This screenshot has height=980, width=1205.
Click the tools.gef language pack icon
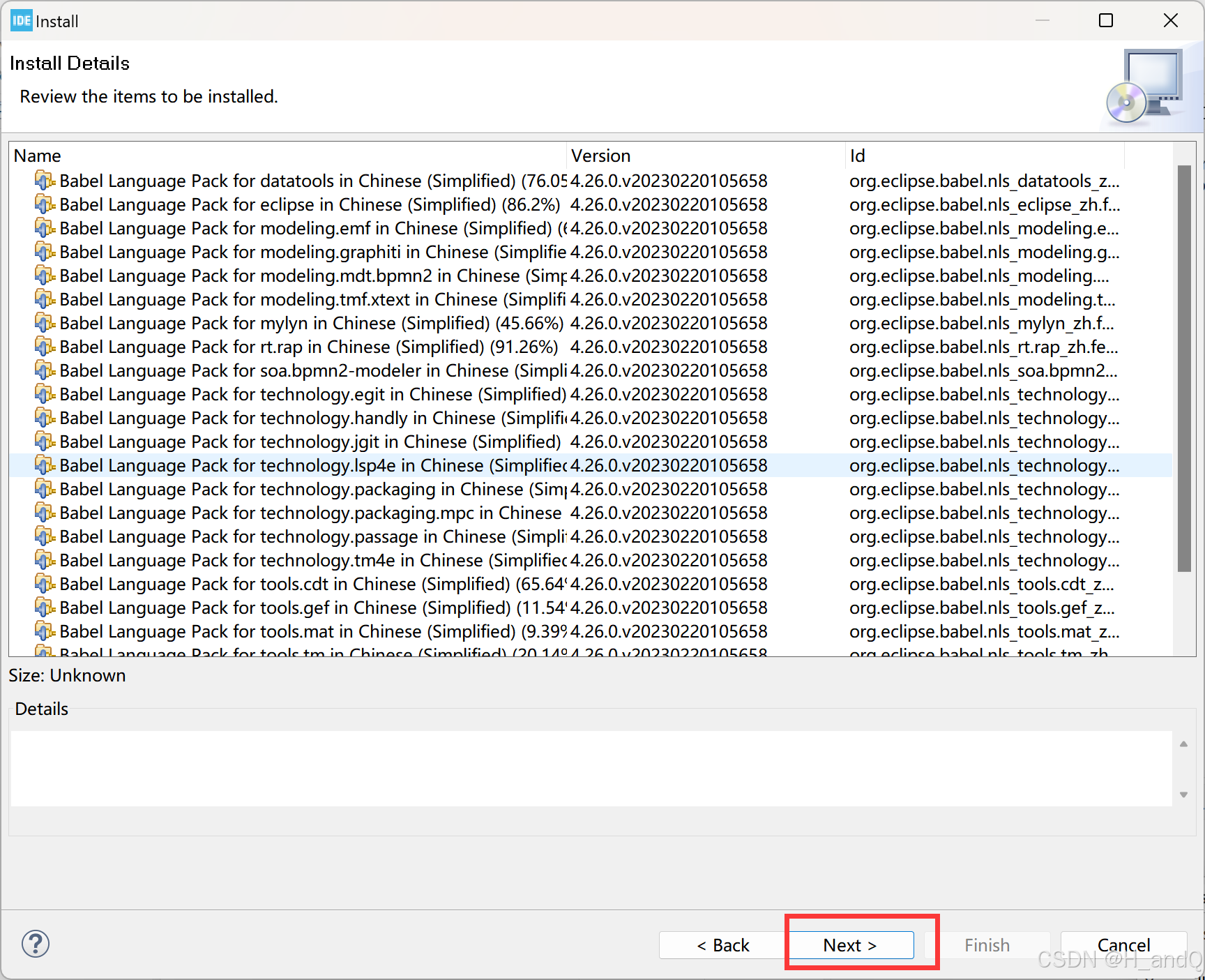click(x=45, y=608)
